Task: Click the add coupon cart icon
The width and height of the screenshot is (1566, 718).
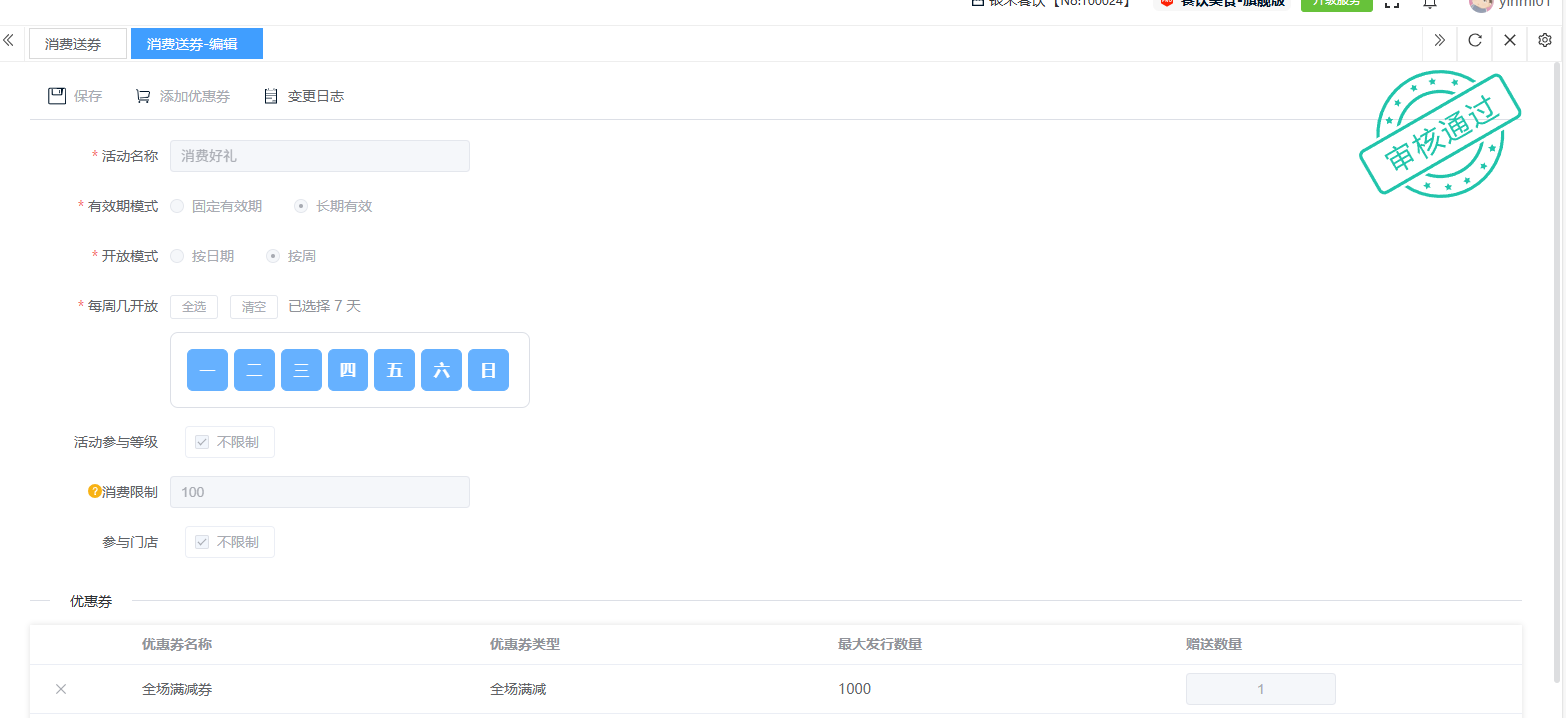Action: tap(143, 96)
